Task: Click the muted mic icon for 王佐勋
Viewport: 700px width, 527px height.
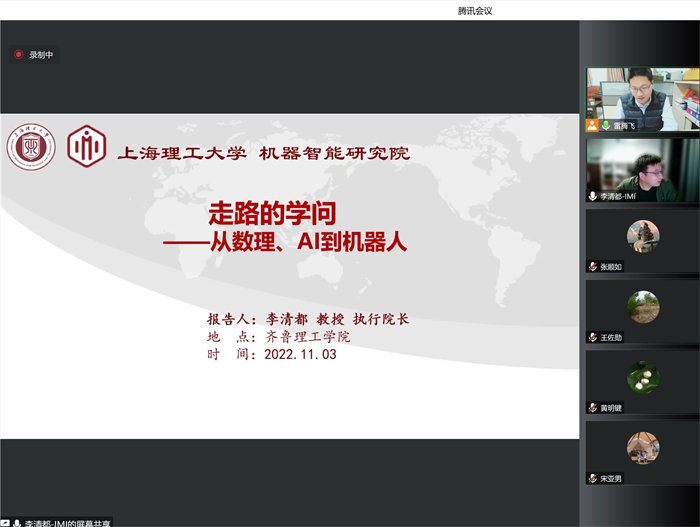Action: tap(592, 337)
